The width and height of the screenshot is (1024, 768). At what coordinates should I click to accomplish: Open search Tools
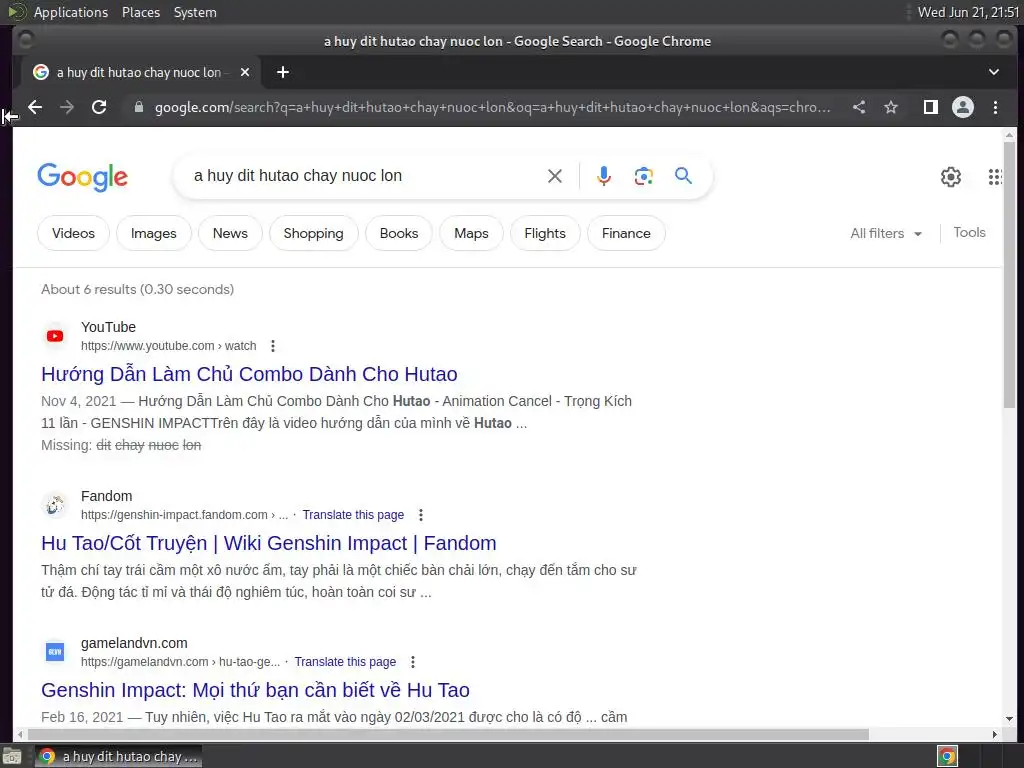tap(969, 232)
